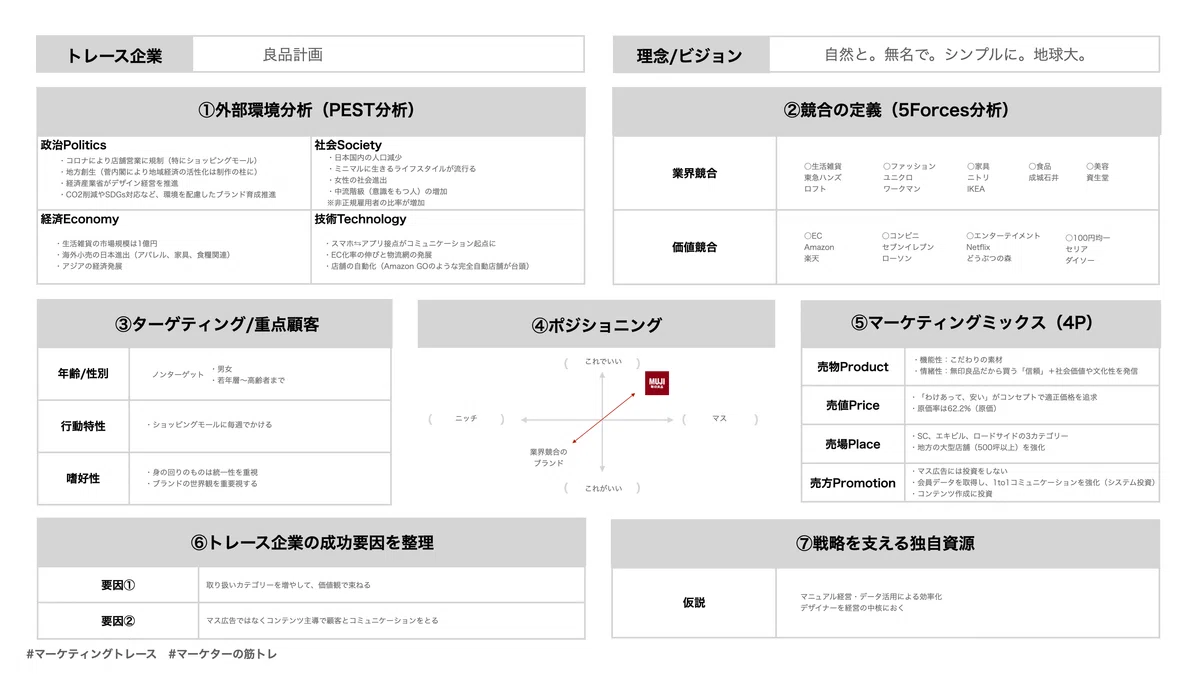Click text マス広告には投資をしない
Screen dimensions: 1200x674
[x=961, y=471]
